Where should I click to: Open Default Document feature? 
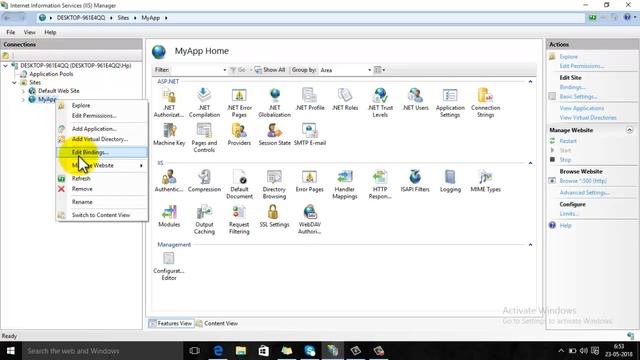click(239, 184)
